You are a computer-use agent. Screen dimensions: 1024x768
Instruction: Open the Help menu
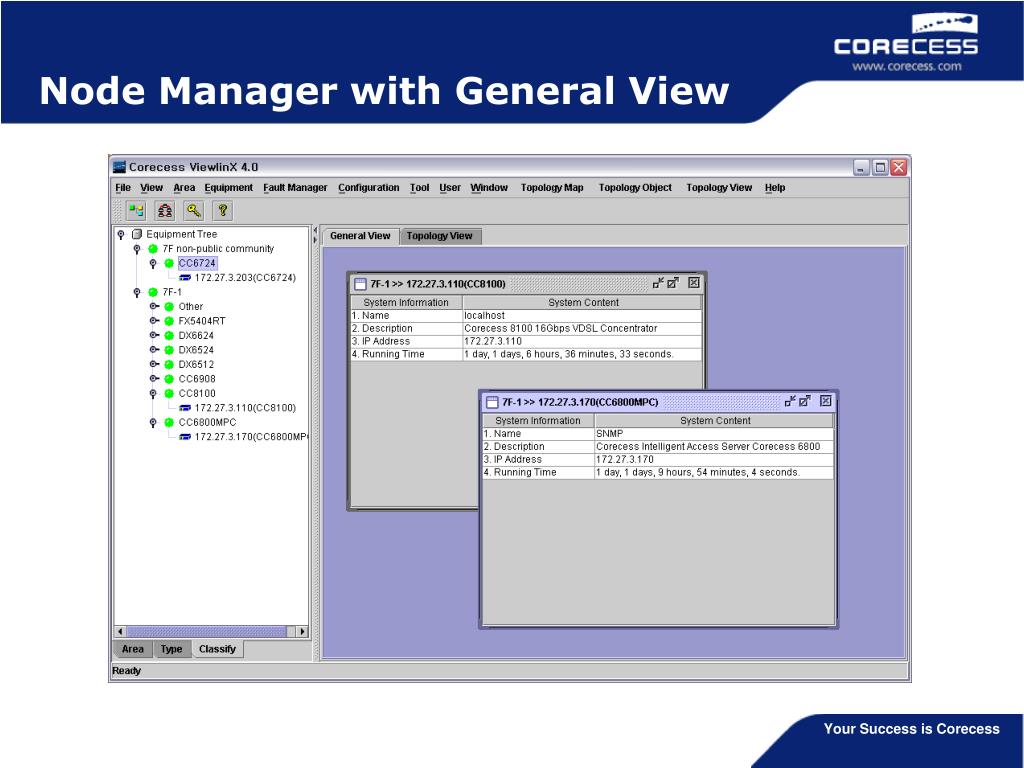[775, 187]
